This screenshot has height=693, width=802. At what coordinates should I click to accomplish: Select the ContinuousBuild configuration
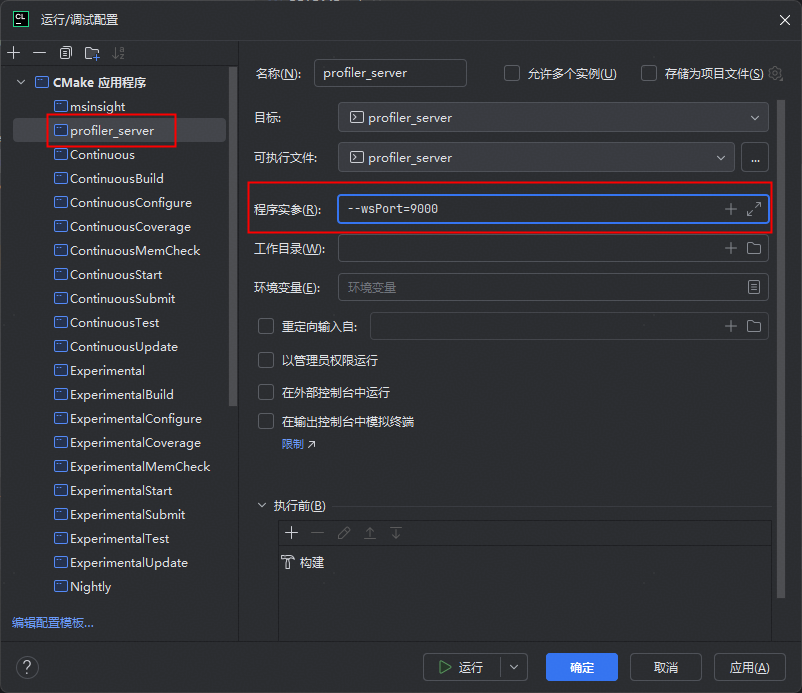(x=116, y=178)
